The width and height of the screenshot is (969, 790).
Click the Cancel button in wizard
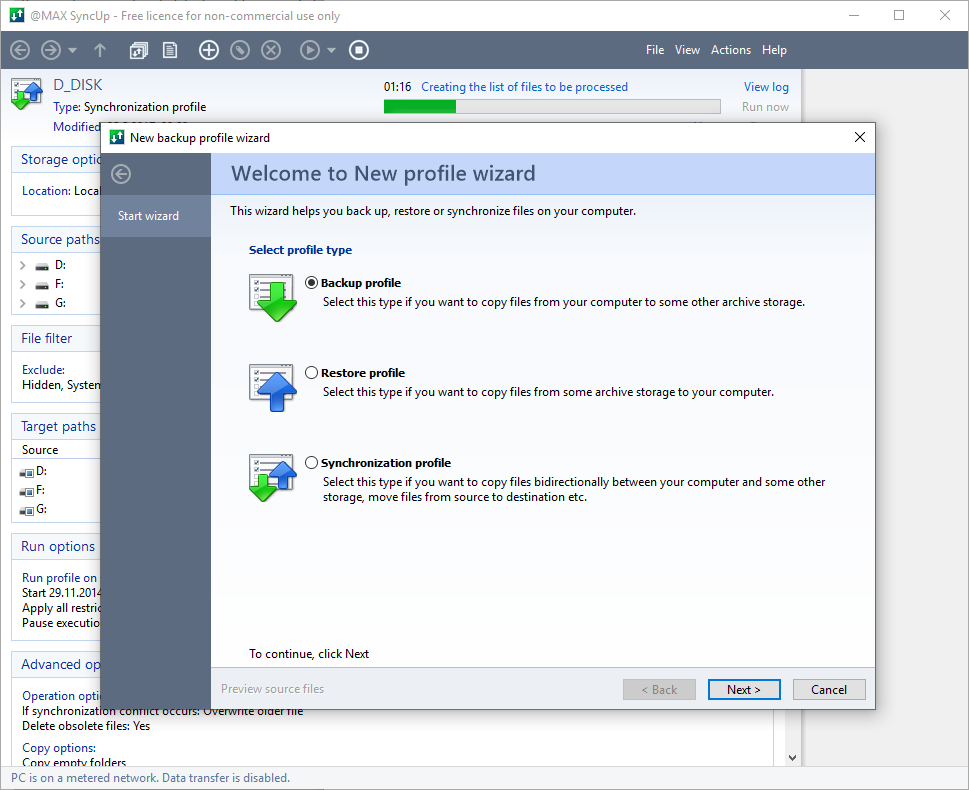pos(829,689)
